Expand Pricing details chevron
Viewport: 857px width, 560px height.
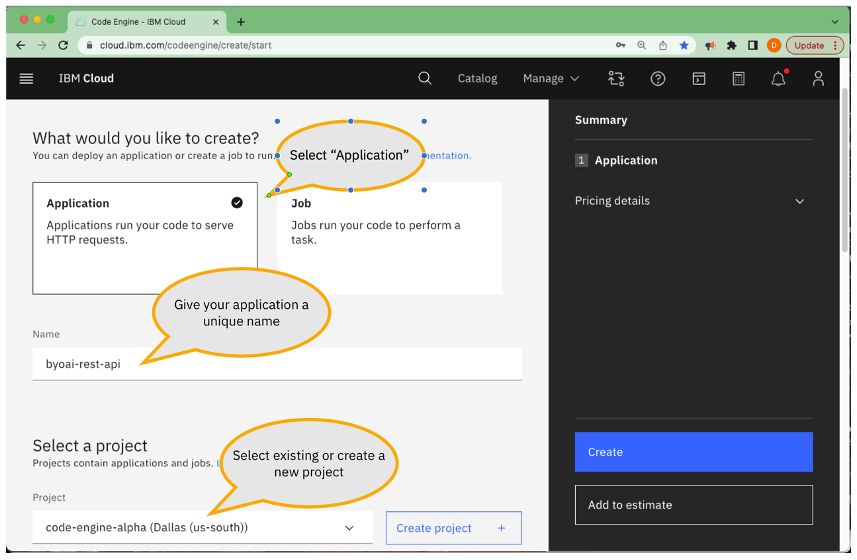coord(800,201)
